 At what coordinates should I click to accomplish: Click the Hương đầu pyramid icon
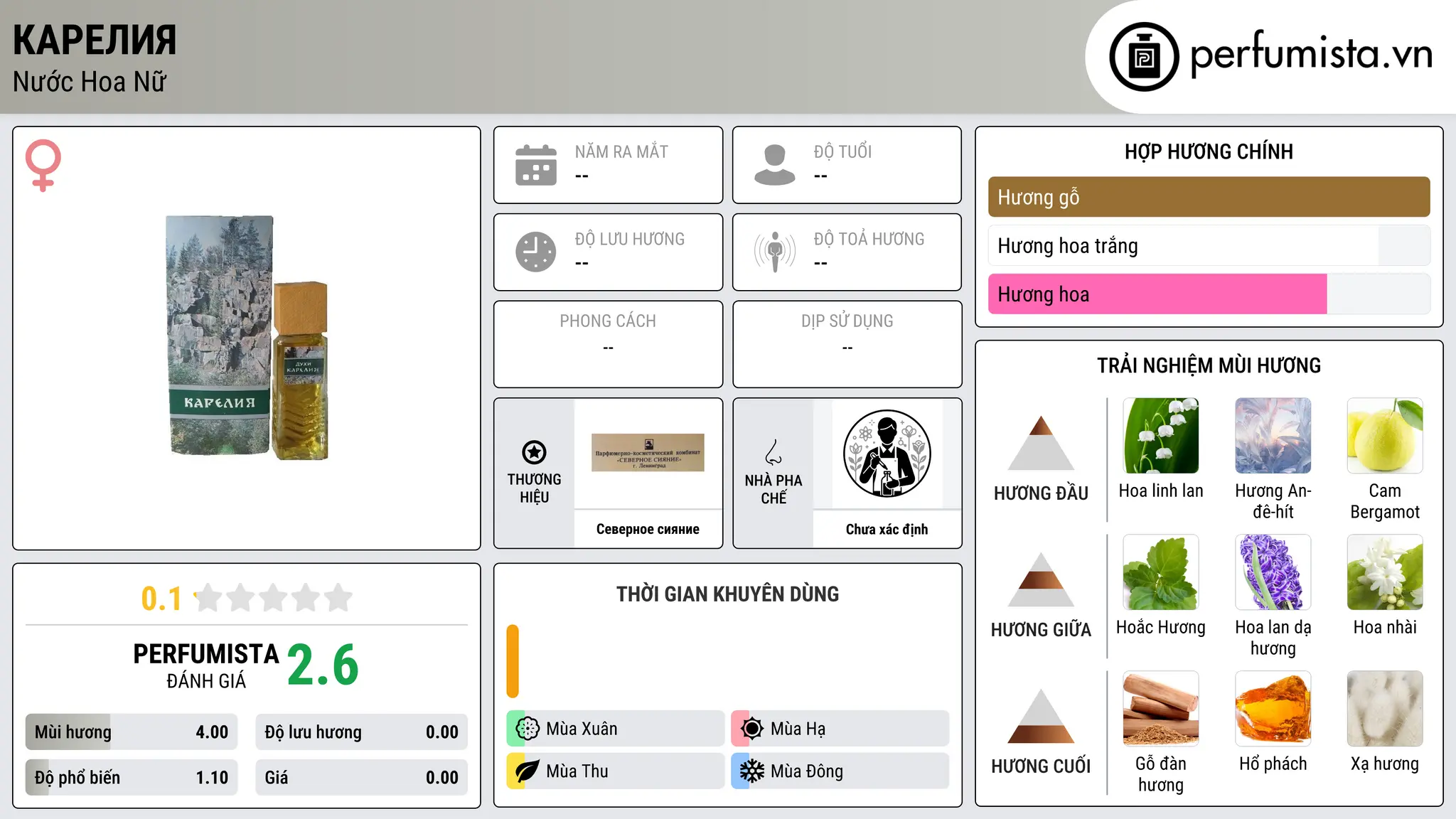tap(1041, 443)
